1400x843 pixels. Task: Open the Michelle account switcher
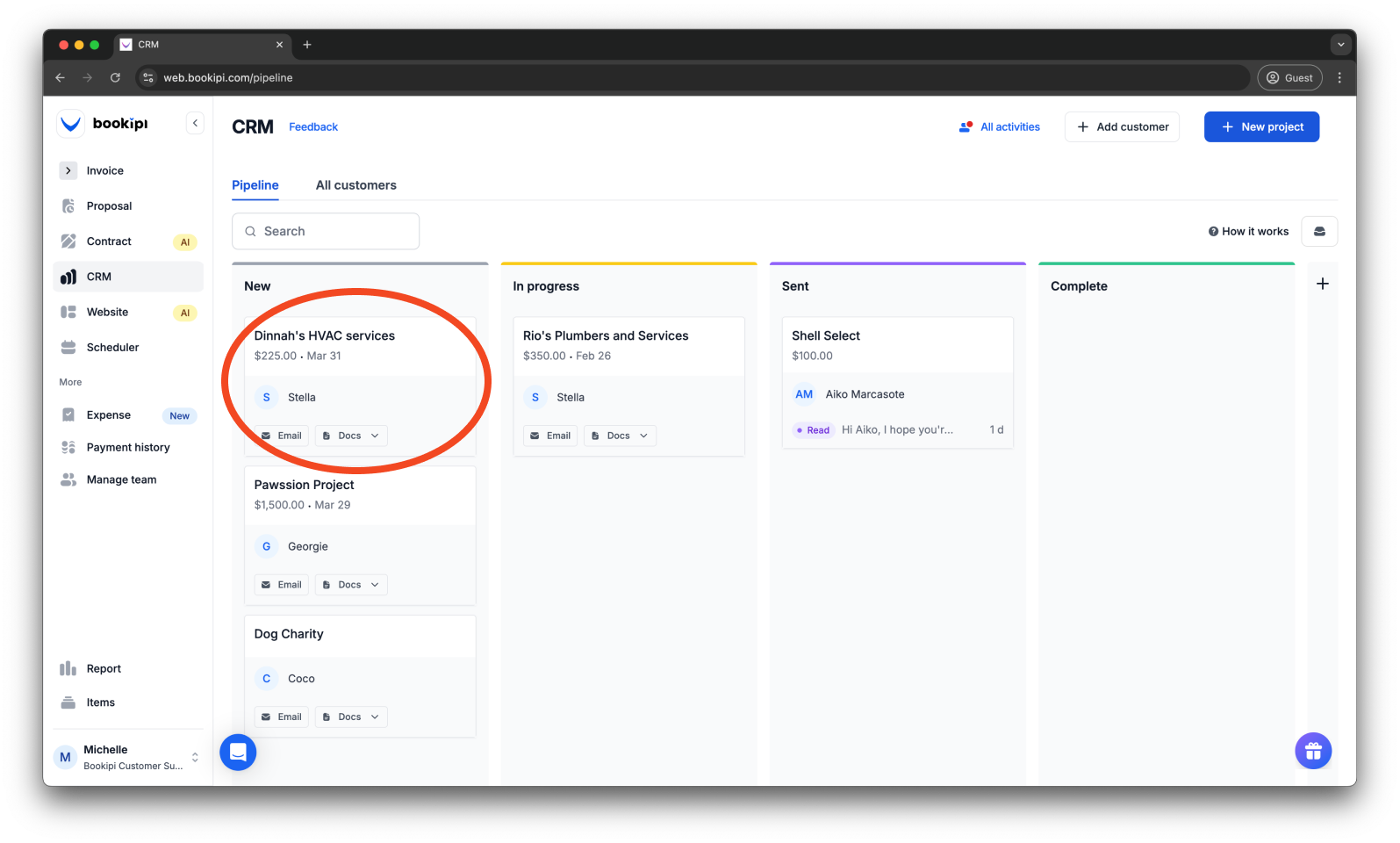tap(128, 757)
